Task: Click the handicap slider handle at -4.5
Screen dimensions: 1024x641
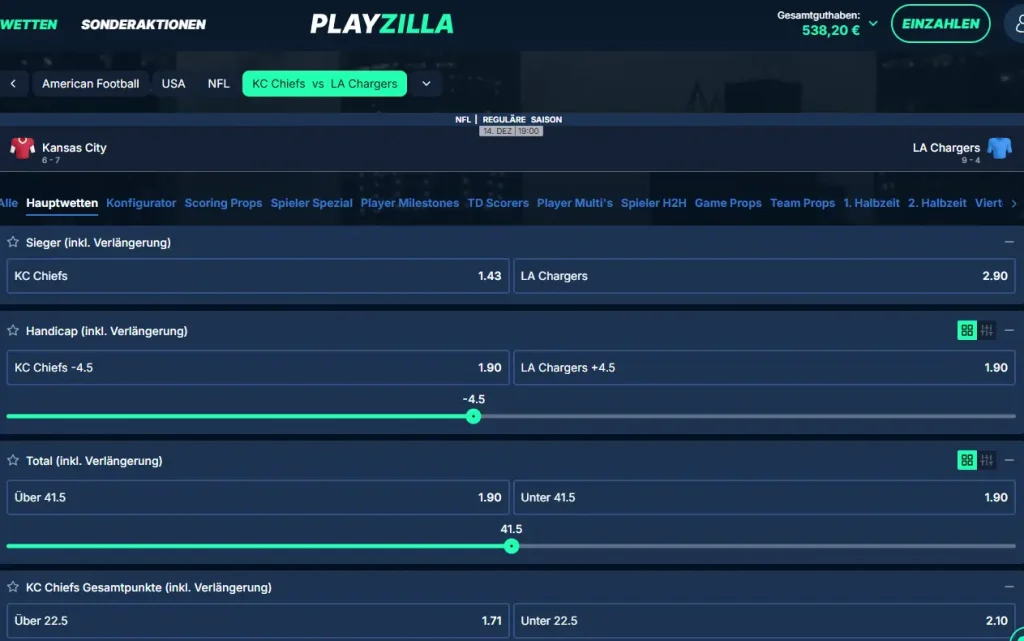Action: tap(472, 416)
